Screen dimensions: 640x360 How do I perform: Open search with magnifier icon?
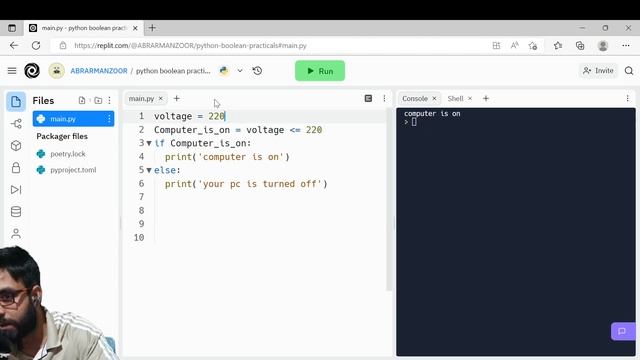pos(629,71)
